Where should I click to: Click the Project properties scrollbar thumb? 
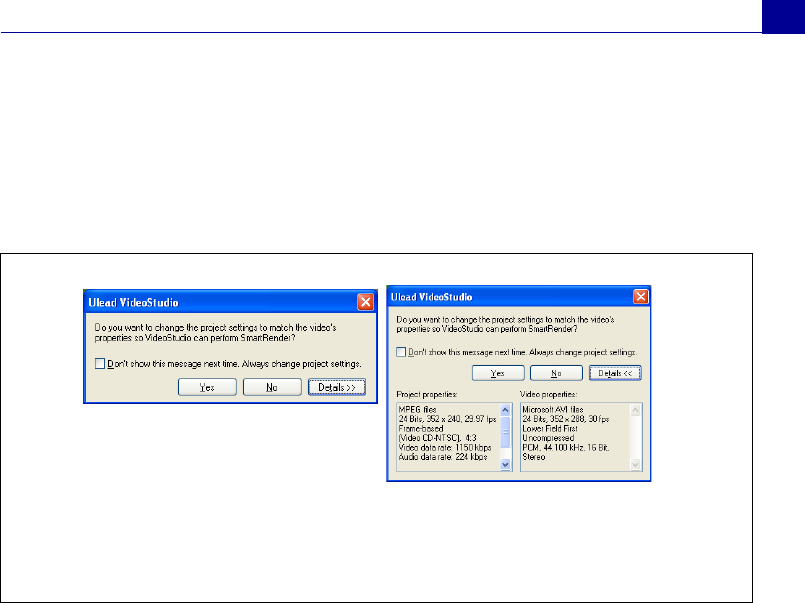(x=505, y=432)
